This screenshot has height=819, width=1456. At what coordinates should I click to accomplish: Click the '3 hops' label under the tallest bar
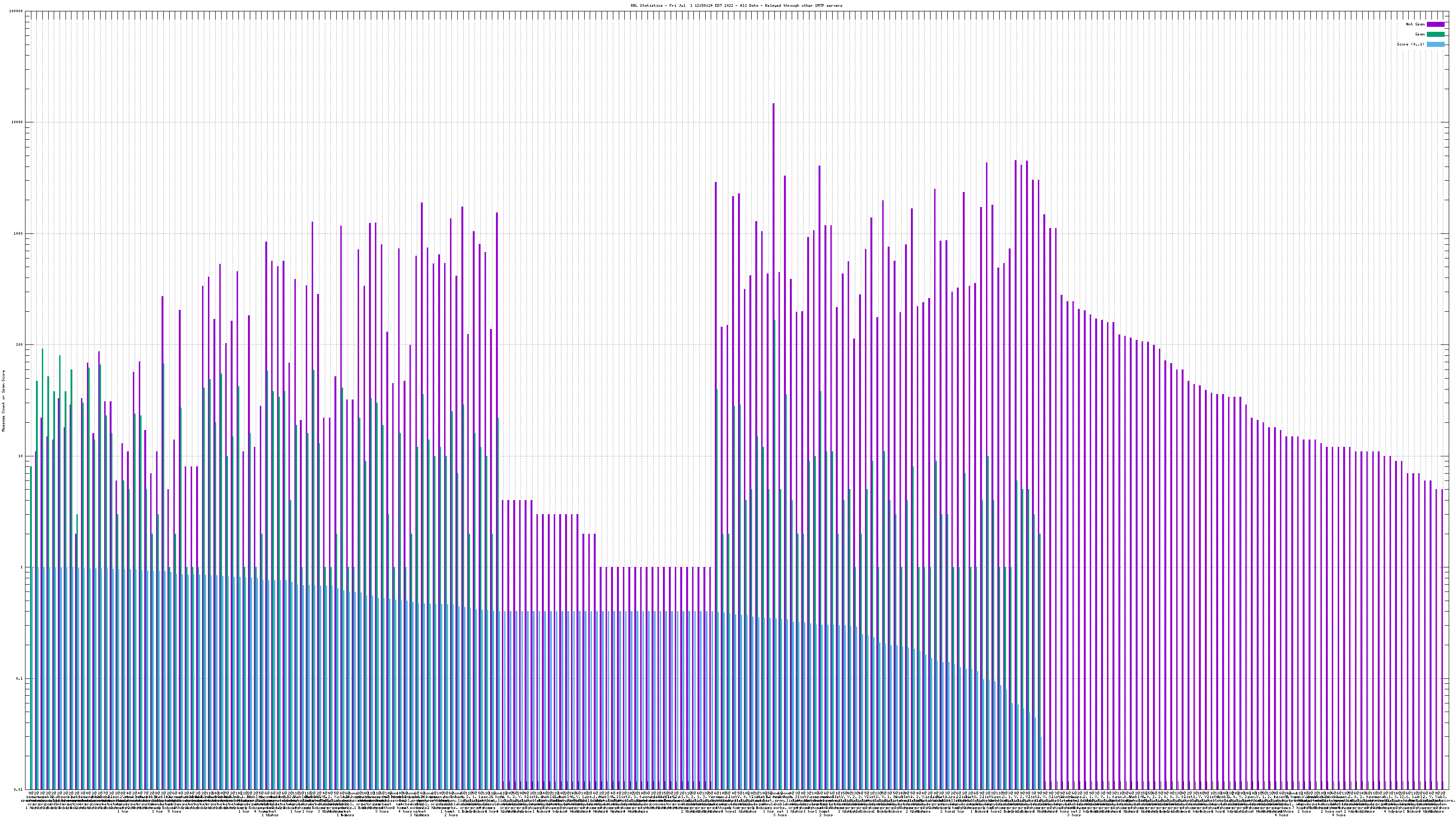(780, 815)
